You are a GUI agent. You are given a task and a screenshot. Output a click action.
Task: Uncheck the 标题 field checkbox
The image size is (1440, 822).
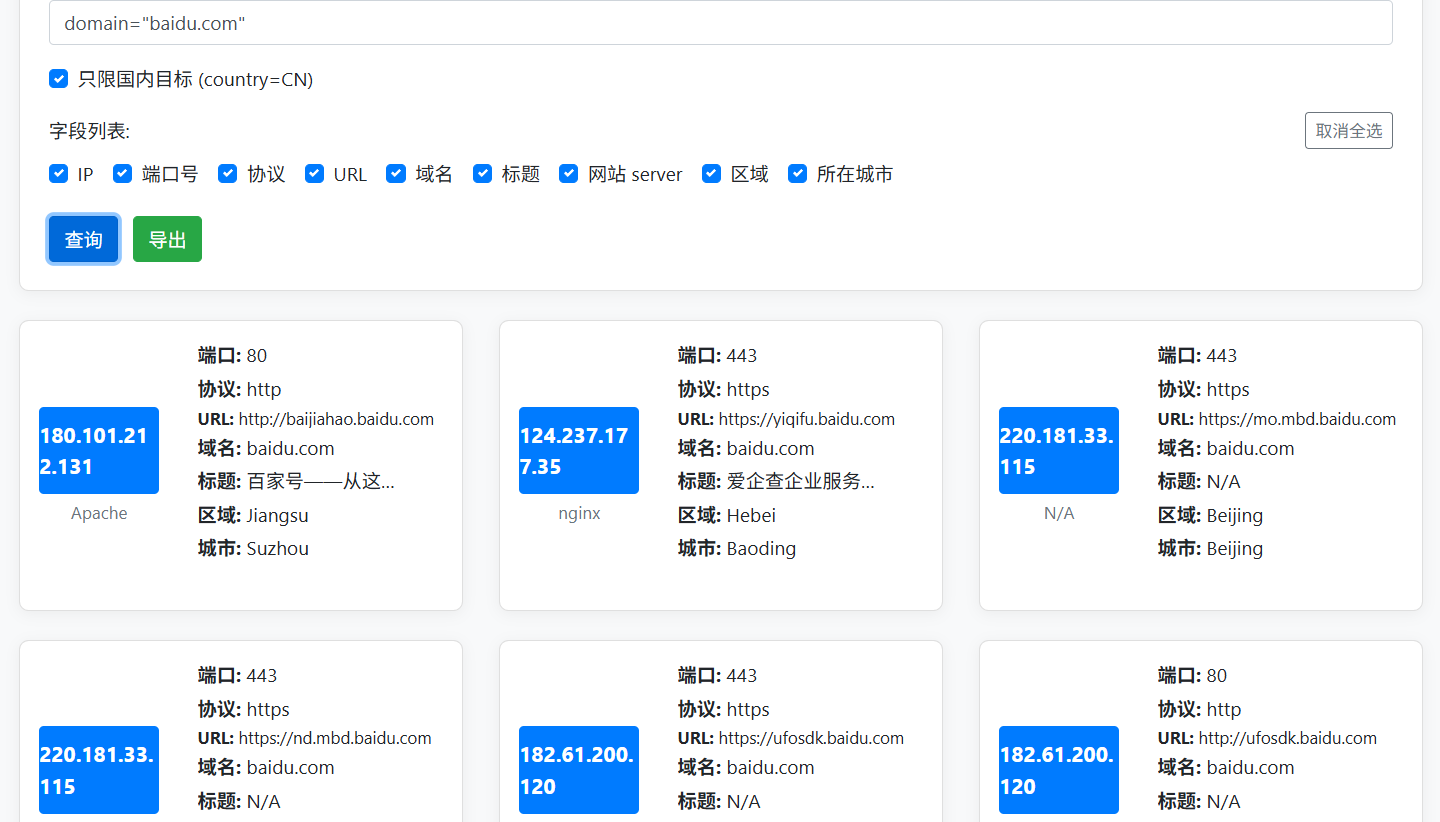pyautogui.click(x=483, y=174)
